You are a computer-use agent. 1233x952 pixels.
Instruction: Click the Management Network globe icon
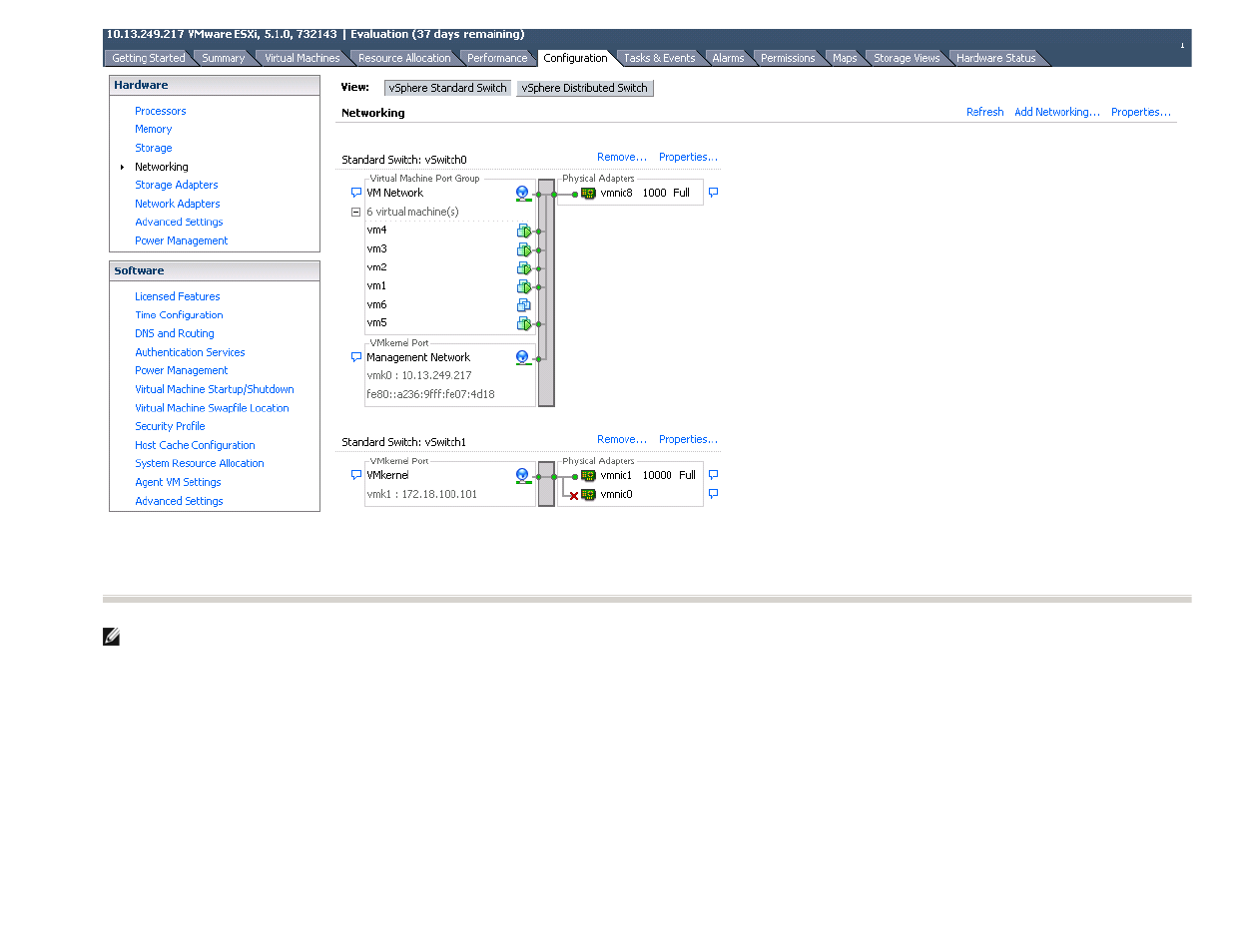point(523,357)
